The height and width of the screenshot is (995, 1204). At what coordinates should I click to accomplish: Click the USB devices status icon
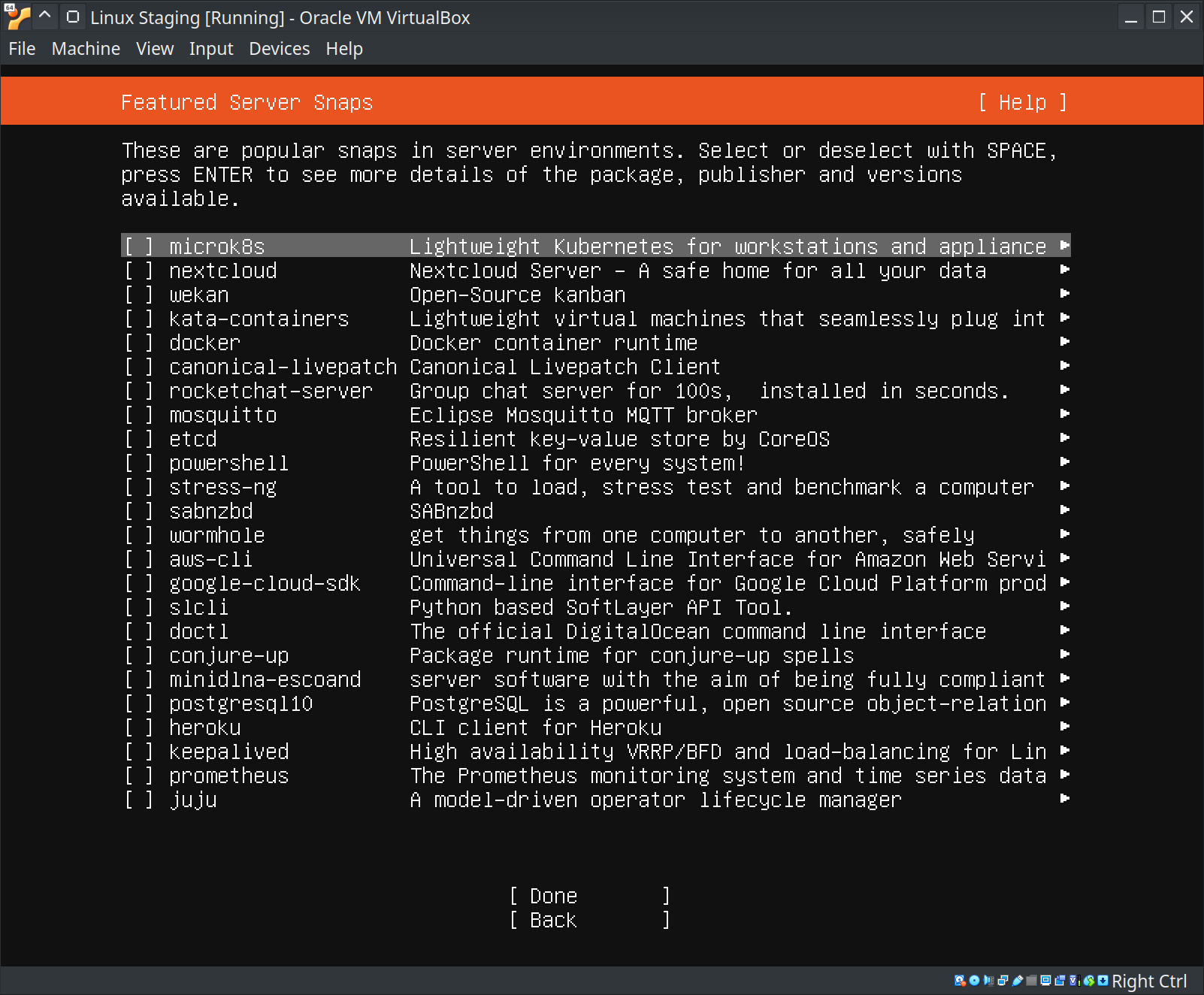pos(1018,980)
